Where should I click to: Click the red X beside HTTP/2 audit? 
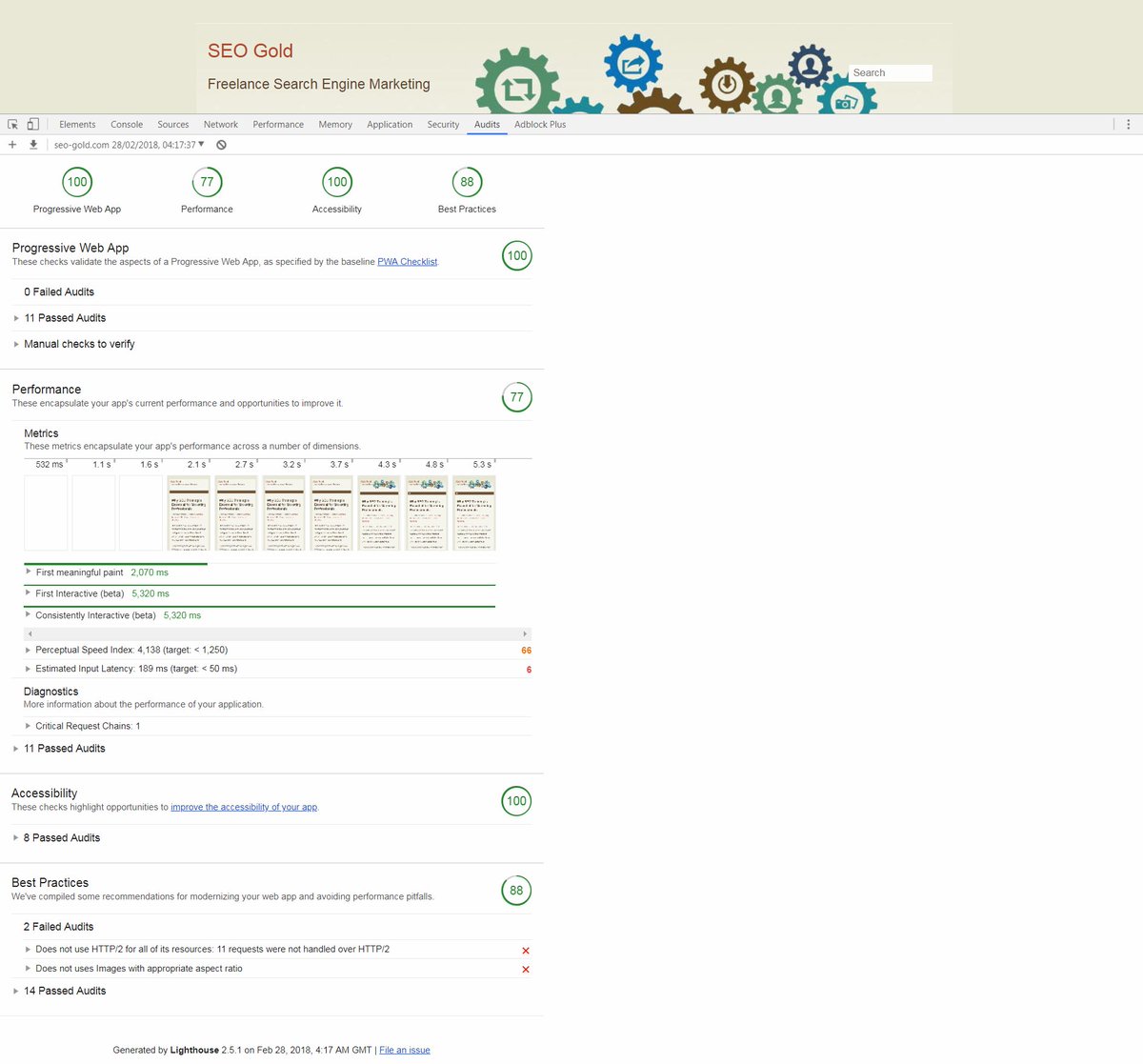point(526,951)
